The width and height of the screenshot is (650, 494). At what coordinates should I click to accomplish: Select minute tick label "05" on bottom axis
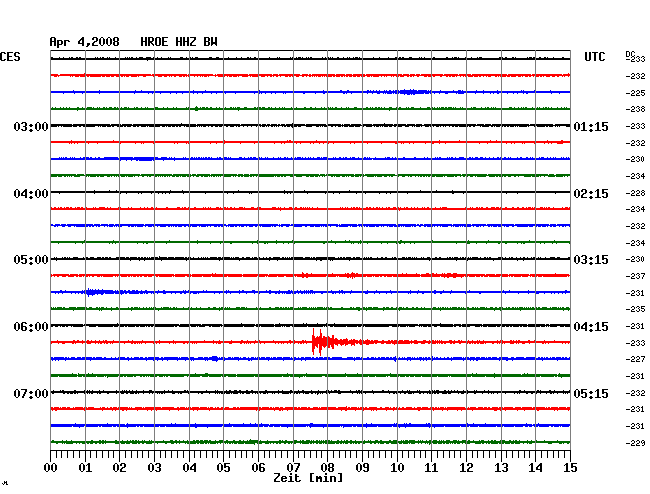pos(223,468)
